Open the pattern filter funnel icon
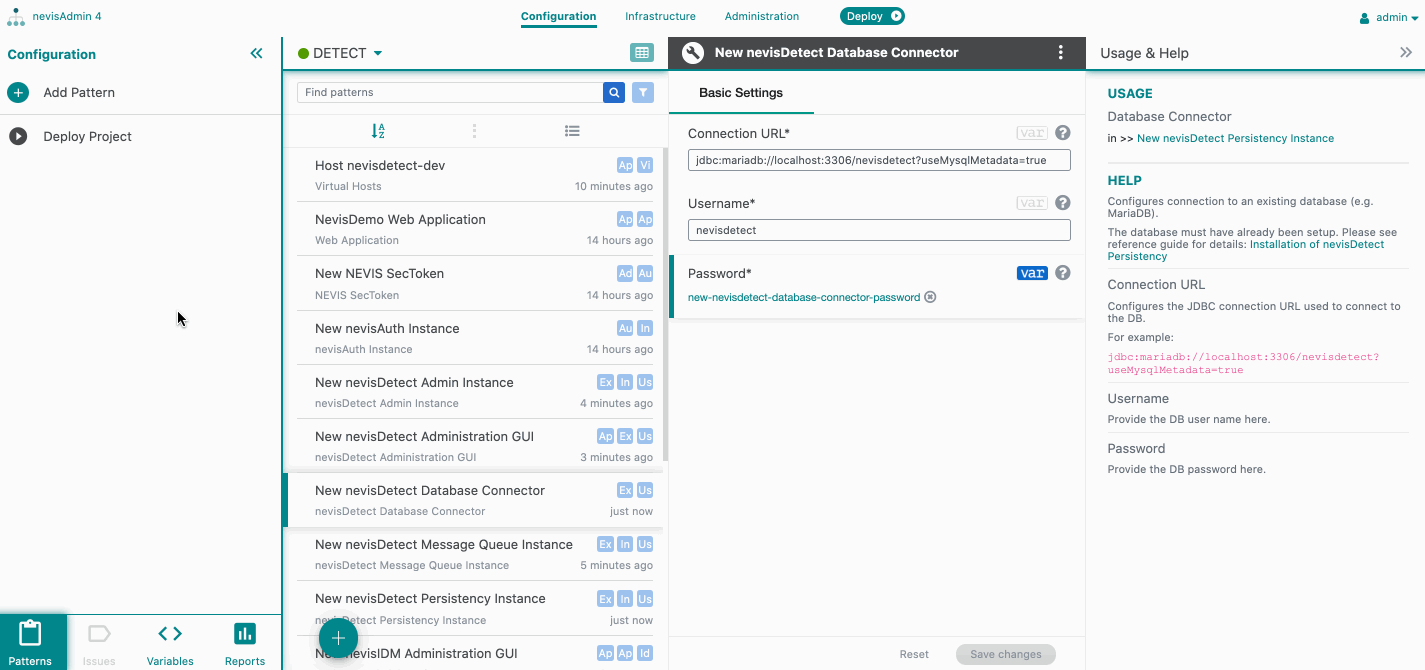 coord(643,92)
